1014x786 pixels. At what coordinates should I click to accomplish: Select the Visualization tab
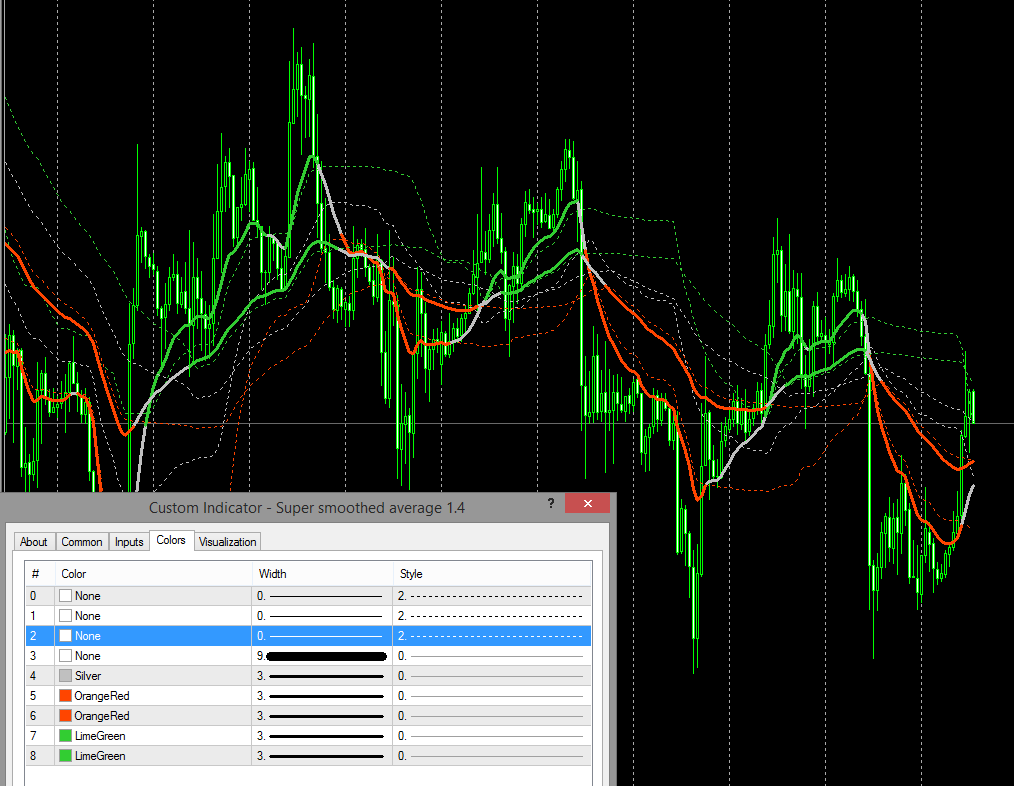228,542
